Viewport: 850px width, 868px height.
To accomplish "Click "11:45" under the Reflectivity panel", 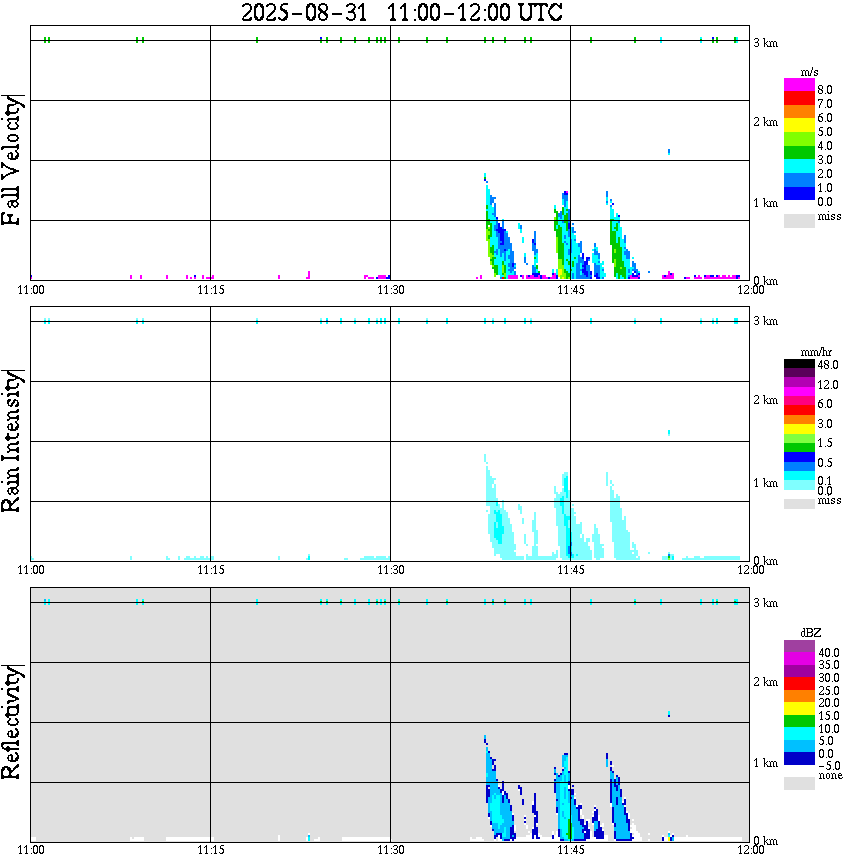I will pos(570,850).
